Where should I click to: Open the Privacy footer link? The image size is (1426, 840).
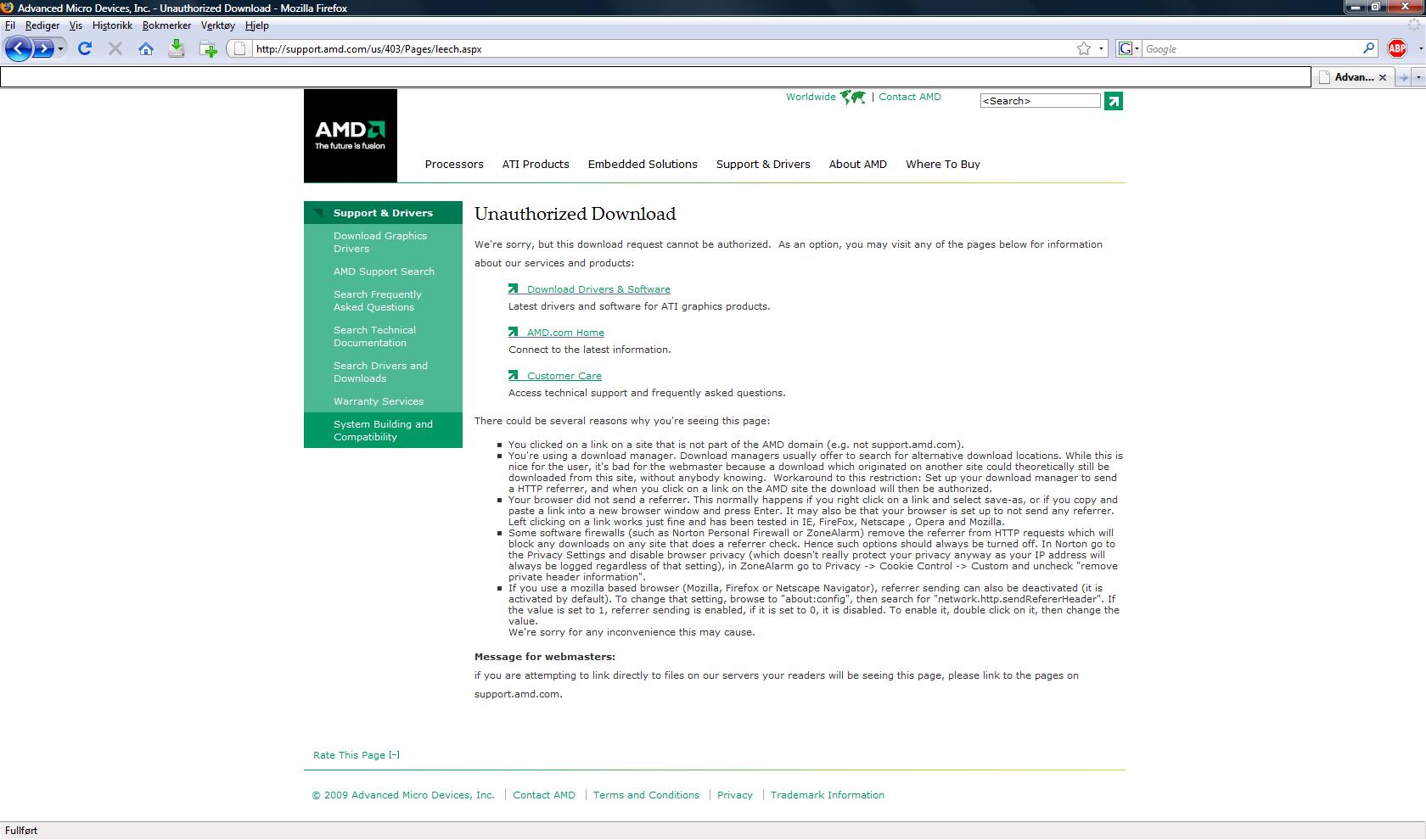click(735, 795)
